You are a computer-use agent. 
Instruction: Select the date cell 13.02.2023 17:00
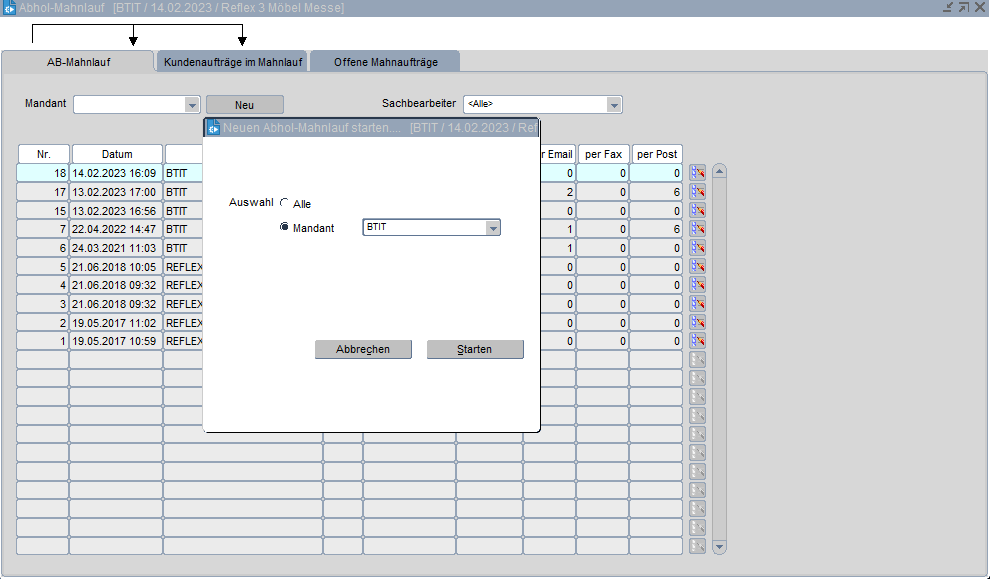point(116,192)
